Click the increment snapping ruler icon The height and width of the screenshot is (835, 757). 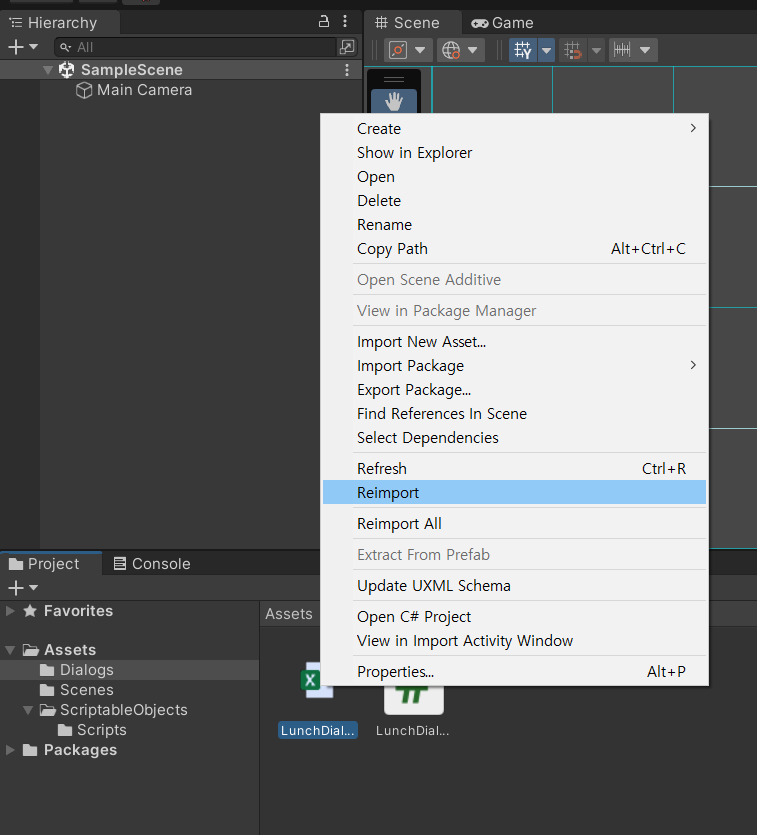click(622, 50)
